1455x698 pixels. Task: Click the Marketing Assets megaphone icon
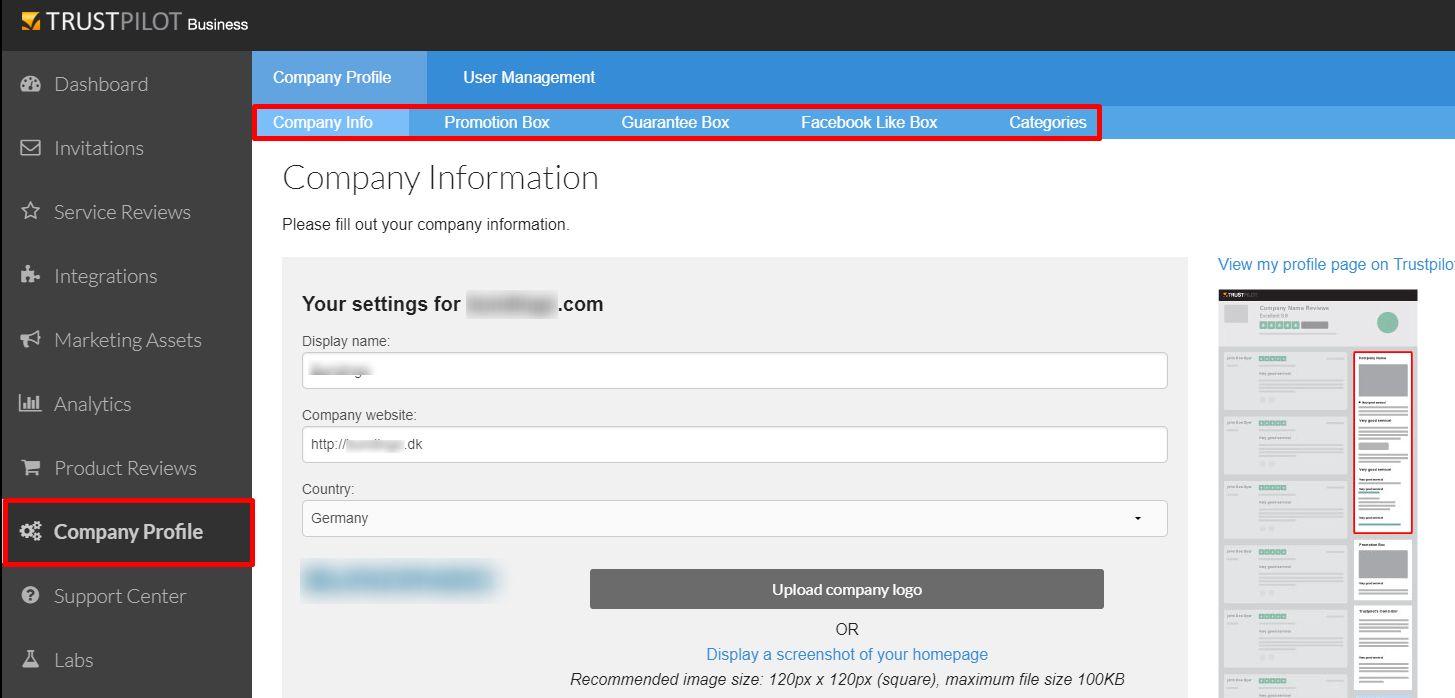(x=31, y=340)
